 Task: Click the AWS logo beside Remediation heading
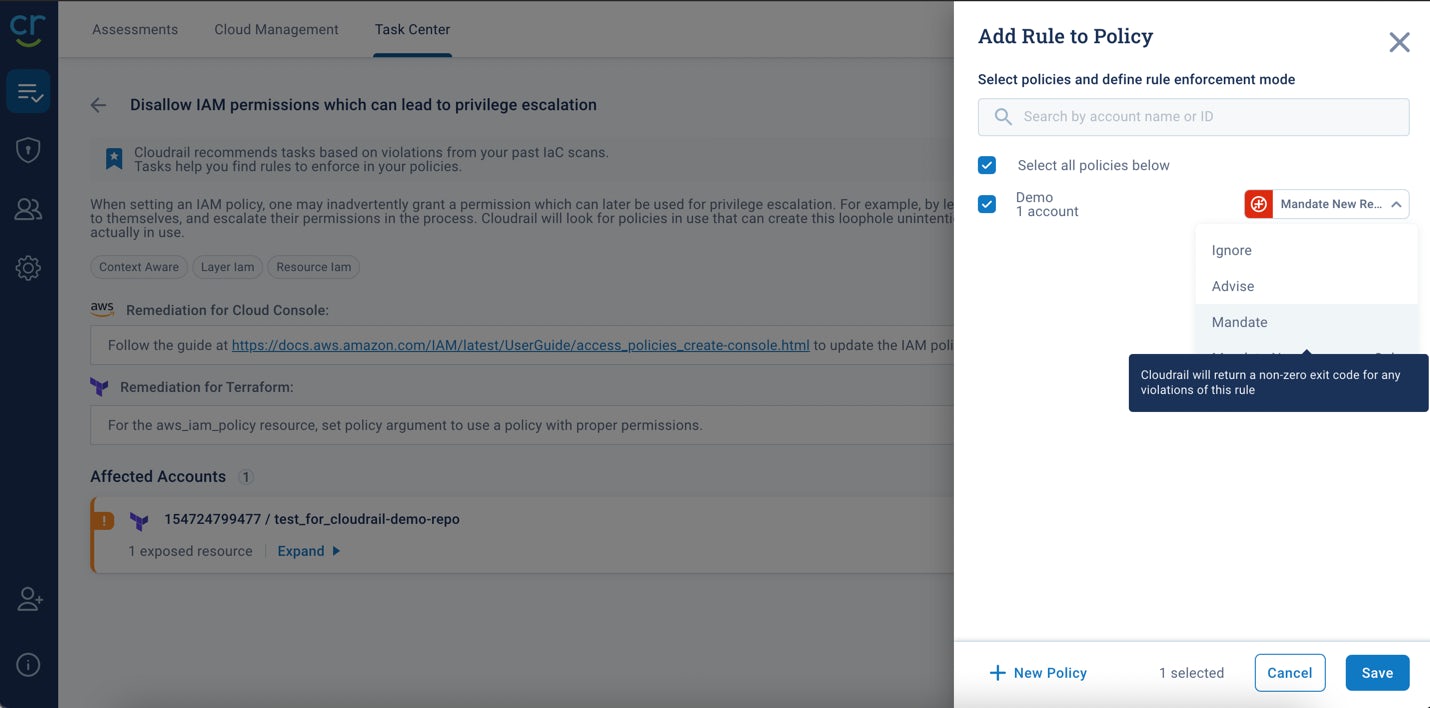(x=101, y=308)
